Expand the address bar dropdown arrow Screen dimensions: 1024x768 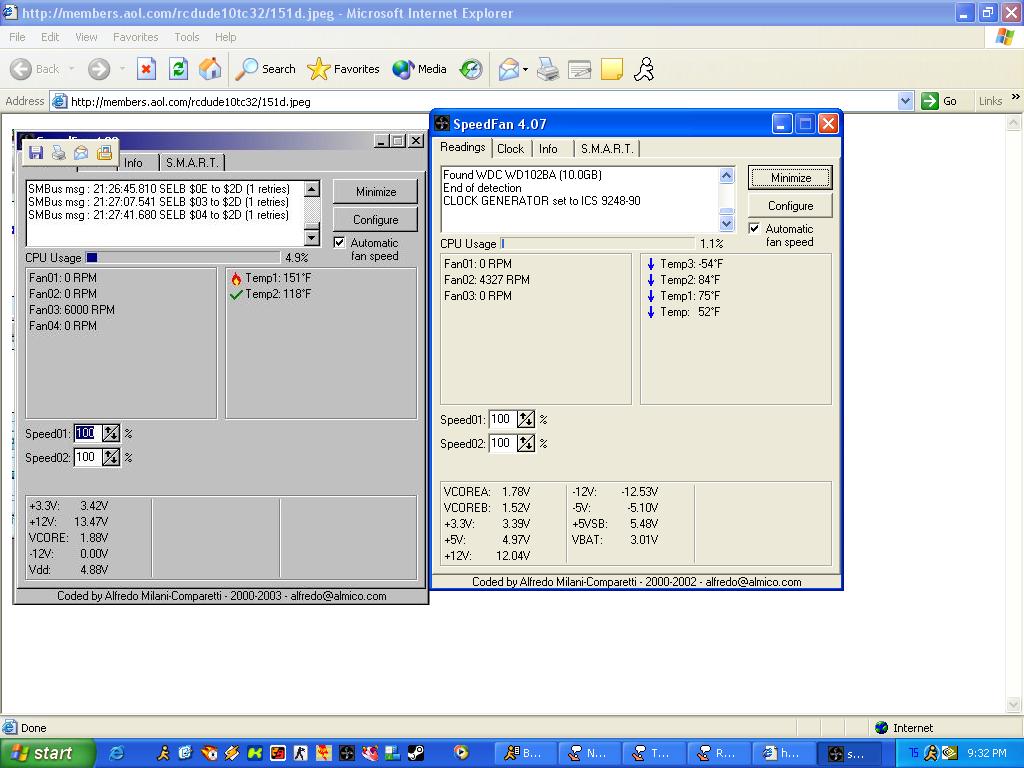click(905, 101)
